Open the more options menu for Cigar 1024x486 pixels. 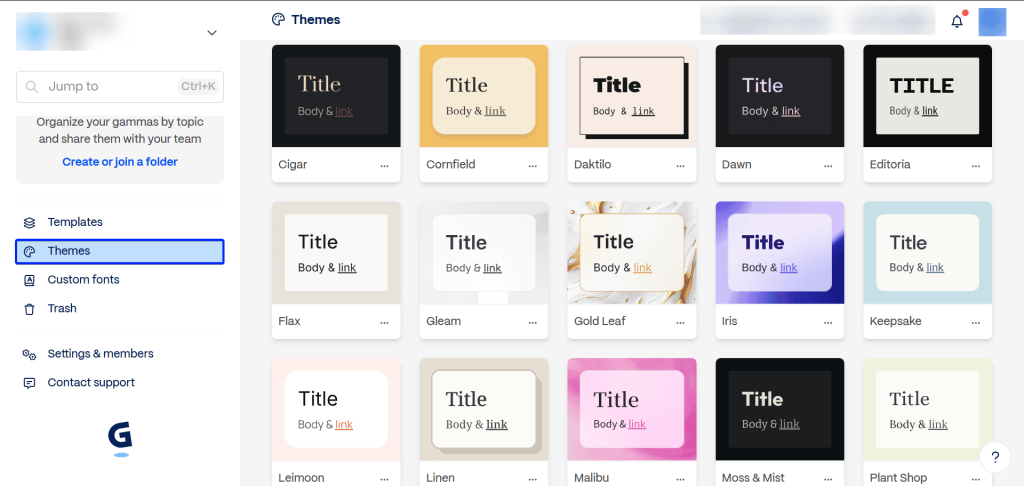coord(384,166)
